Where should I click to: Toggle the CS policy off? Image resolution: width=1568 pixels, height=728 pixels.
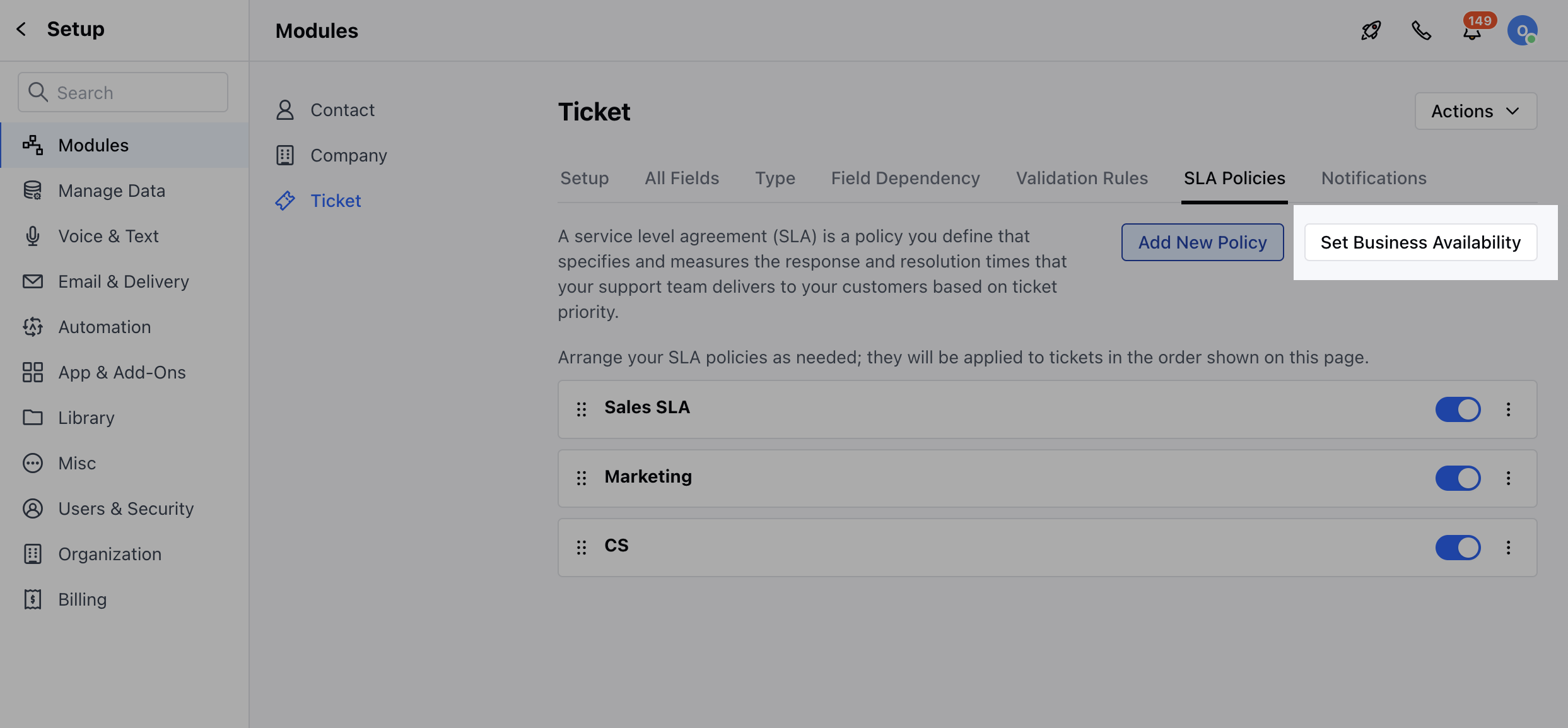[1458, 547]
